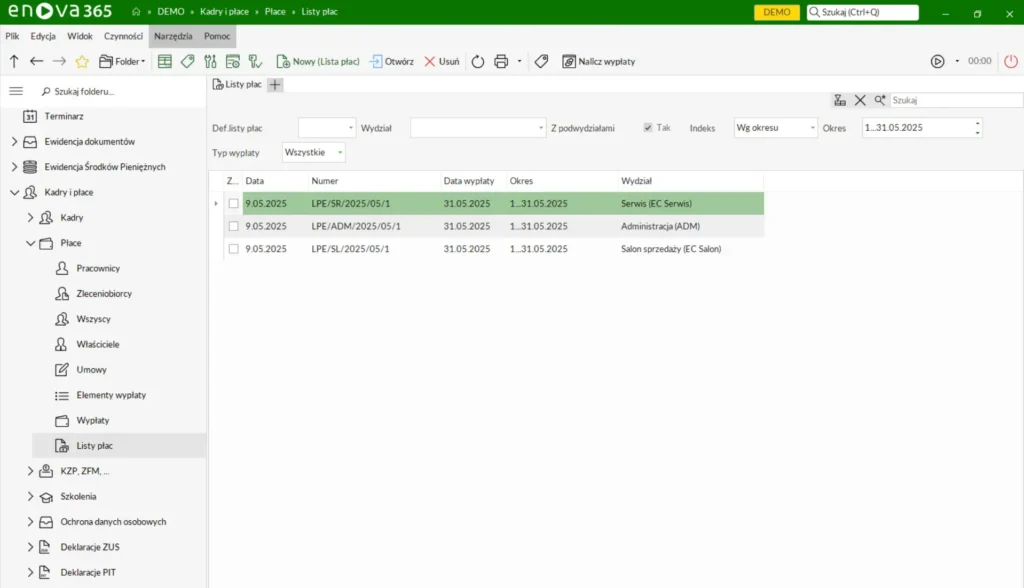Click Nowy (Lista płac) button
The image size is (1024, 588).
[318, 61]
